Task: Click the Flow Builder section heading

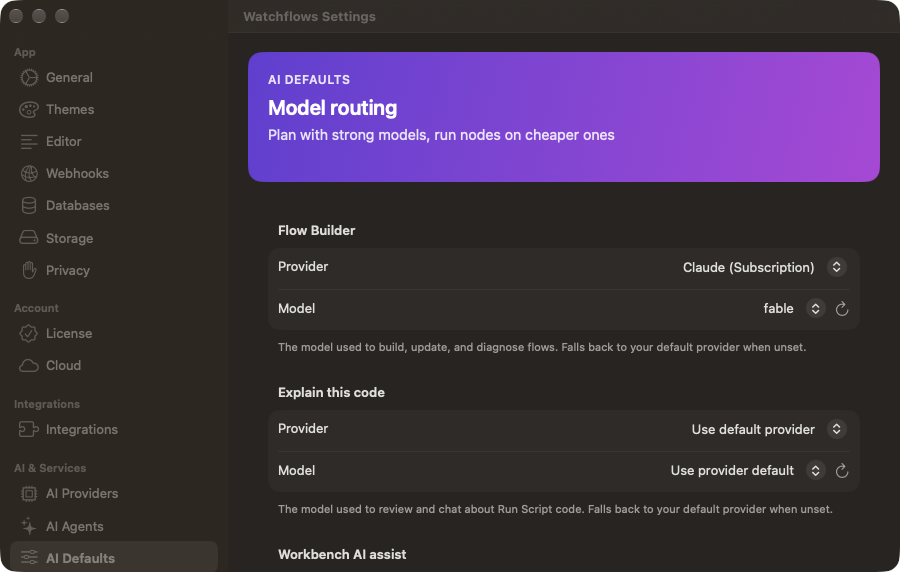Action: pos(316,231)
